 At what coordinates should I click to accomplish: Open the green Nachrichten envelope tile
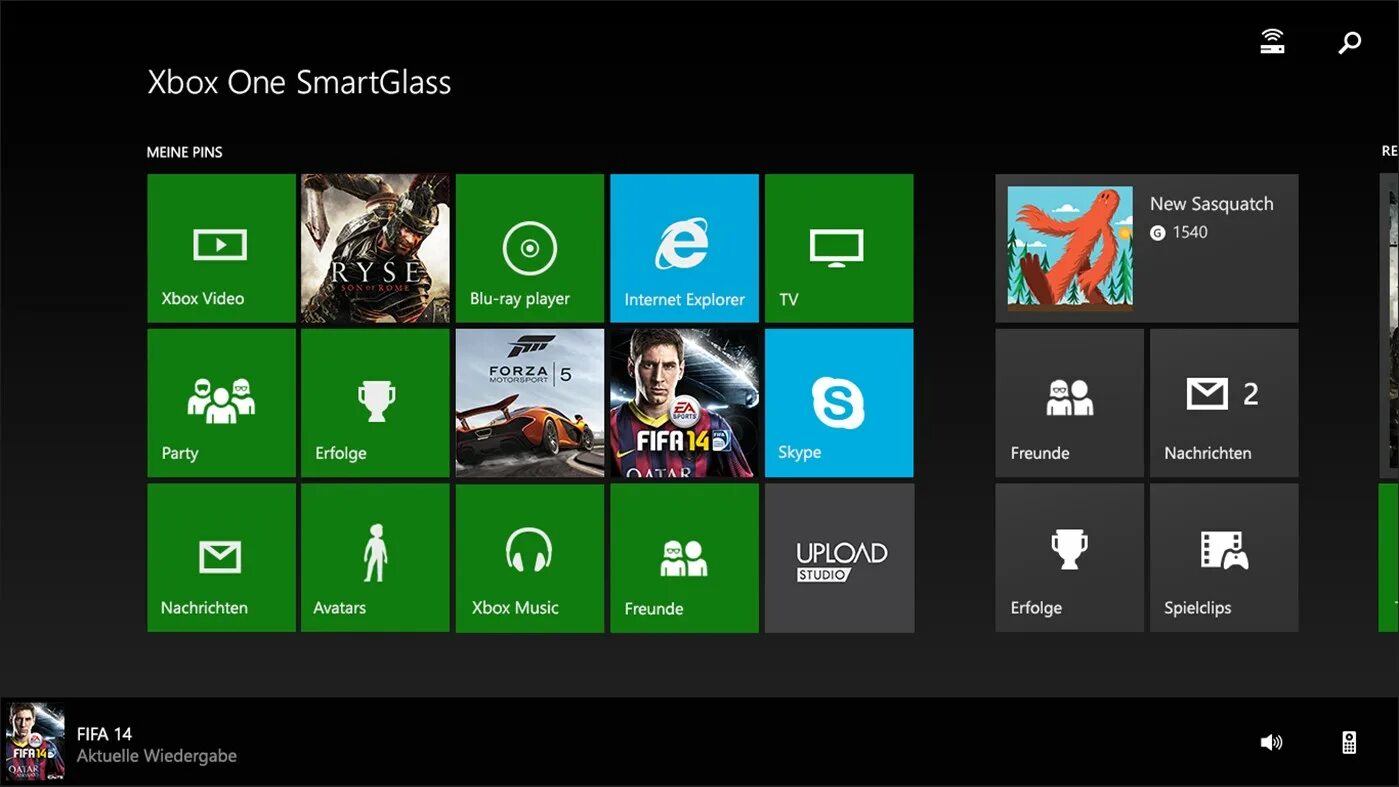click(x=221, y=558)
